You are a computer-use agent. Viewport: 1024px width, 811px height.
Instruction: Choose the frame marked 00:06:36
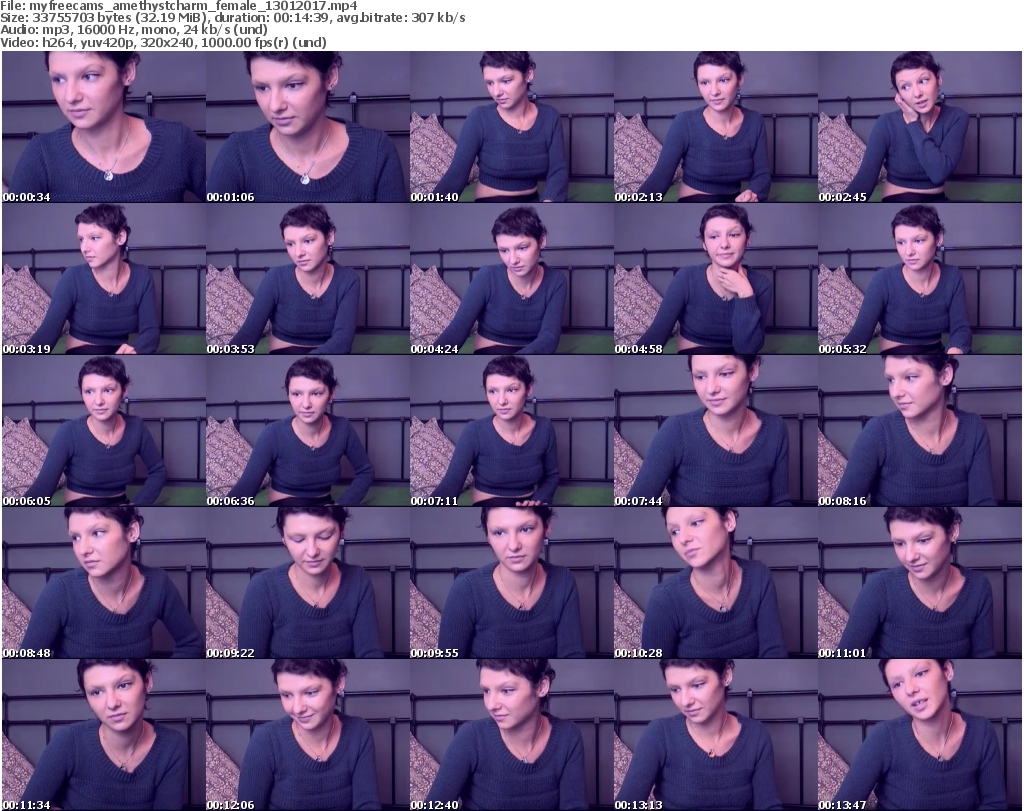click(x=308, y=431)
